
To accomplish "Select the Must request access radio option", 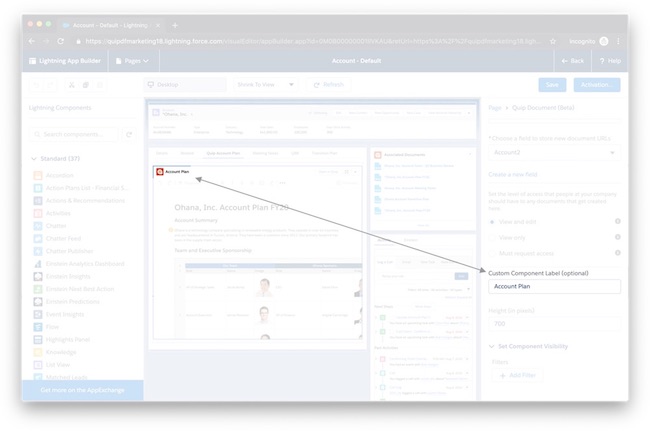I will pyautogui.click(x=492, y=254).
